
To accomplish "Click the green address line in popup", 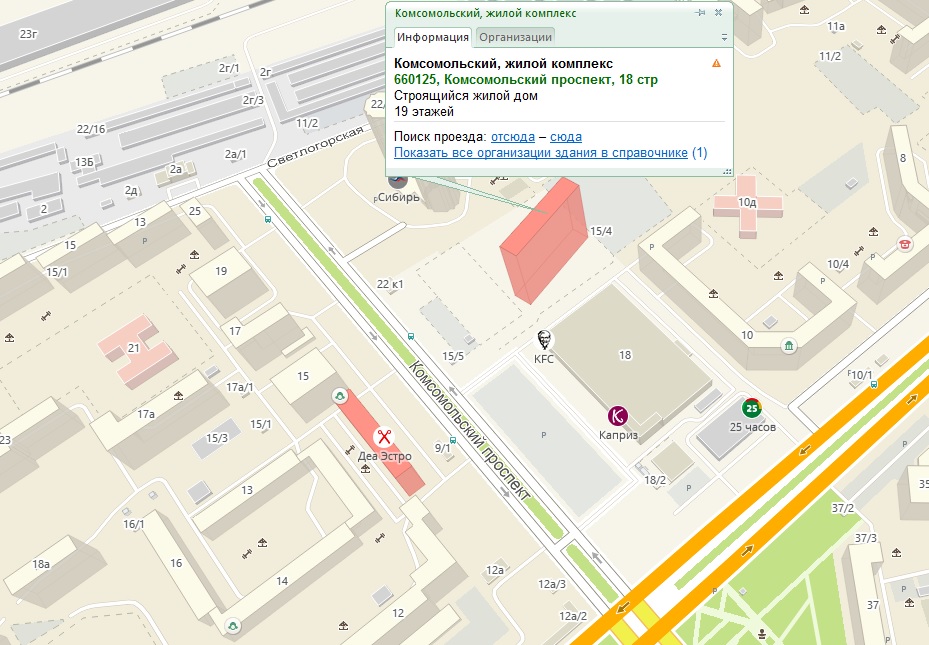I will point(525,79).
